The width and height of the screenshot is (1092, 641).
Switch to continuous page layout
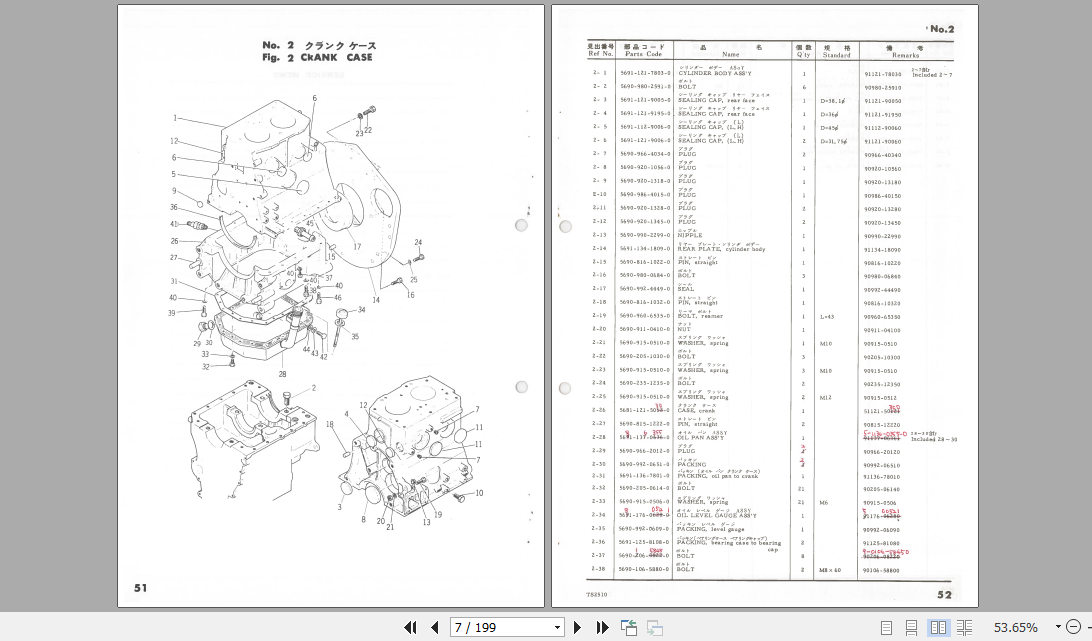tap(911, 628)
